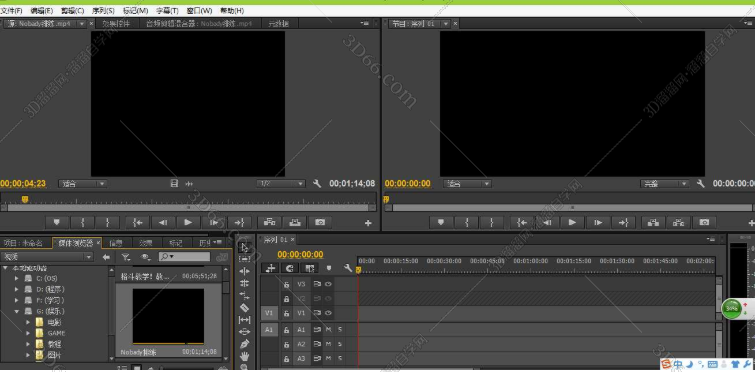Screen dimensions: 755x372
Task: Go to In point in Source monitor
Action: click(x=138, y=222)
